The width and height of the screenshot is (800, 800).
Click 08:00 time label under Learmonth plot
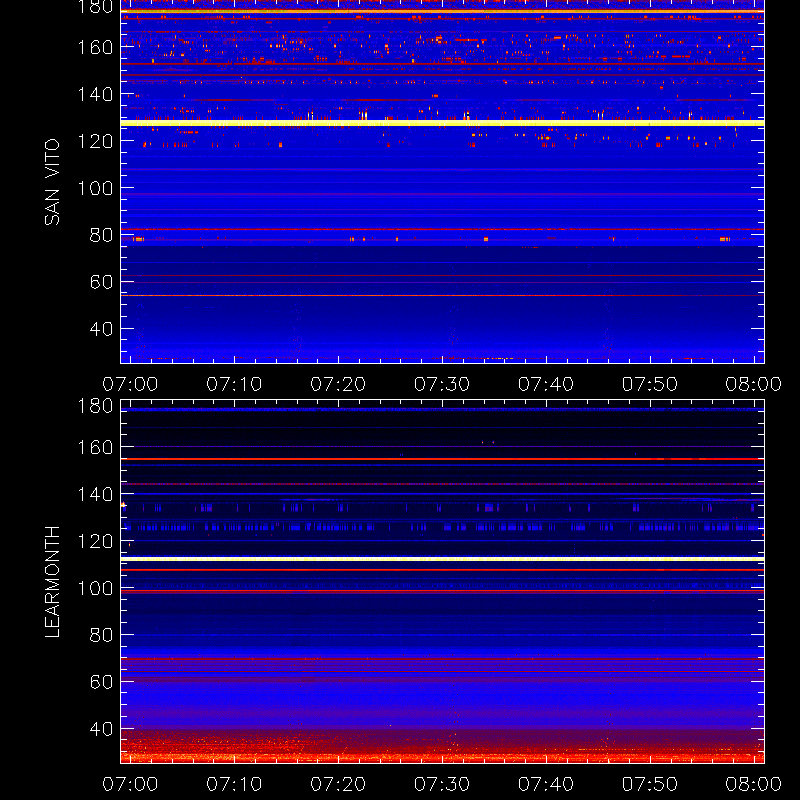[x=754, y=784]
